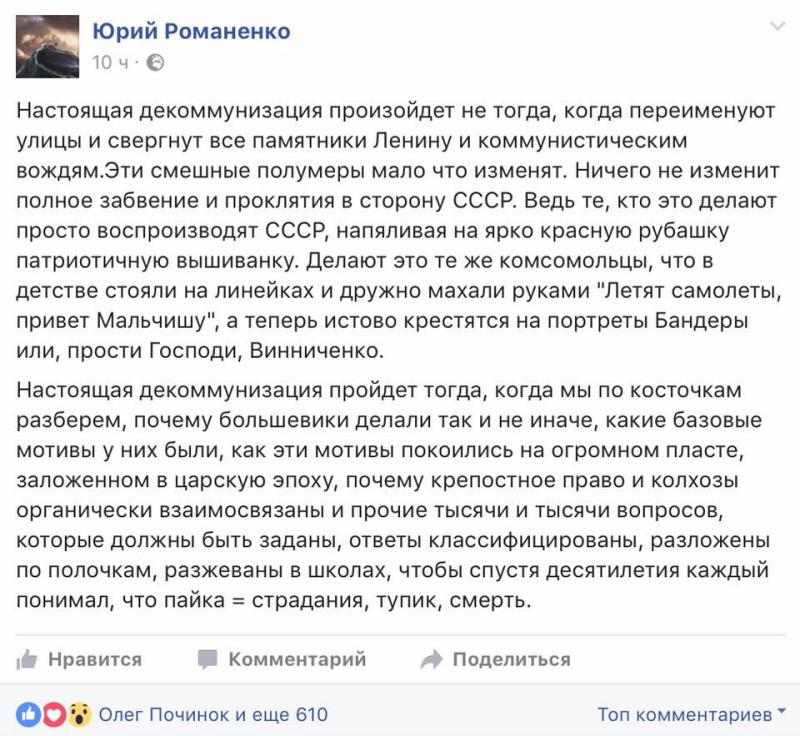This screenshot has width=800, height=736.
Task: Click the yellow Wow reaction emoji
Action: 80,715
